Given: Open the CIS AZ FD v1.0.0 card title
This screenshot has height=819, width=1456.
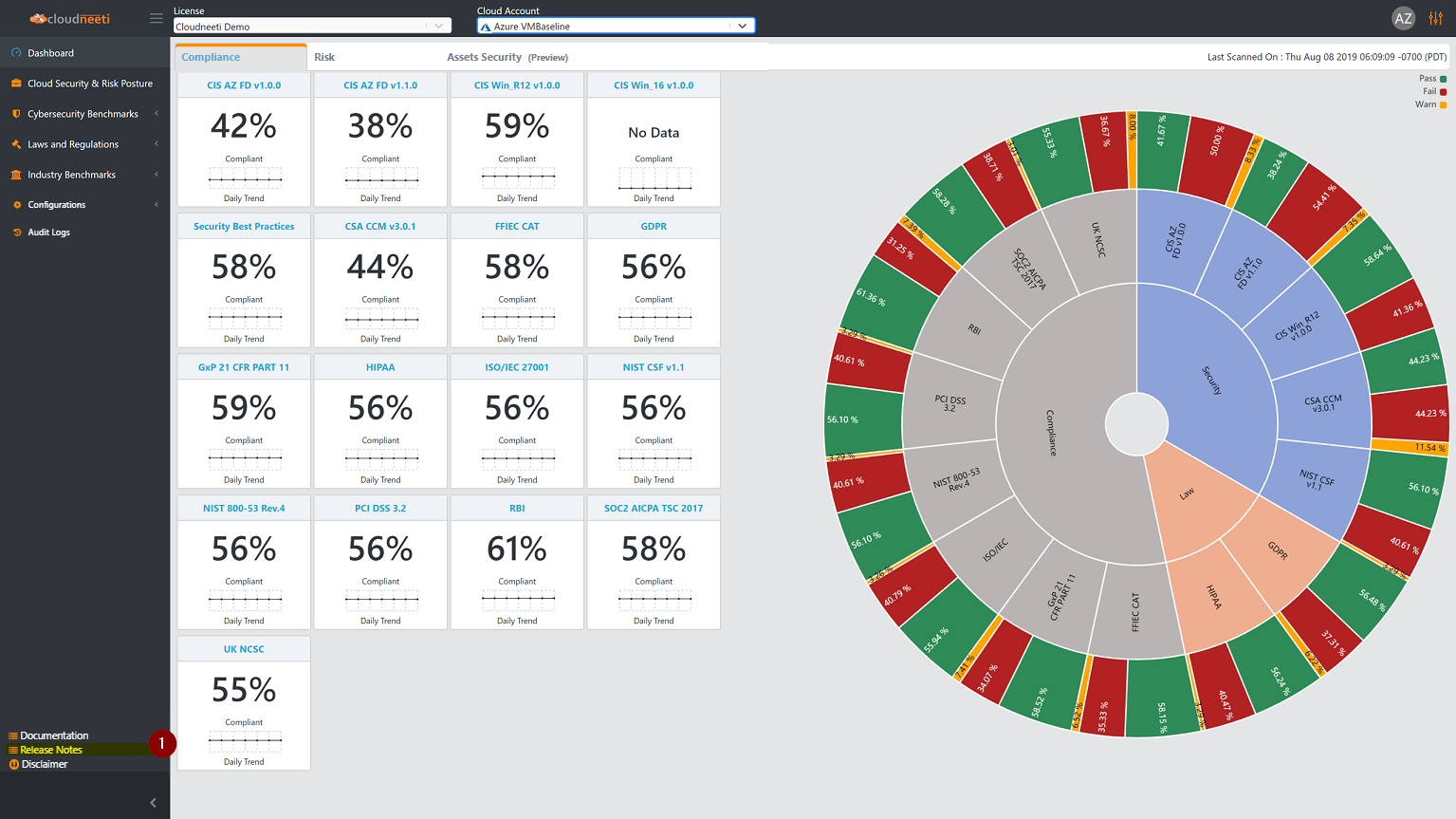Looking at the screenshot, I should (x=244, y=85).
